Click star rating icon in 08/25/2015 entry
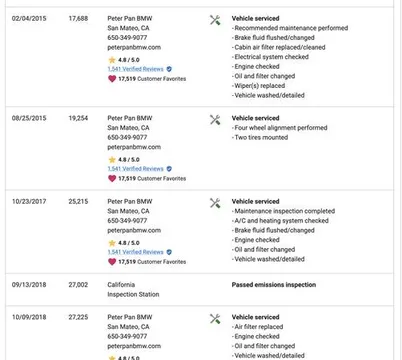This screenshot has height=360, width=402. coord(112,160)
